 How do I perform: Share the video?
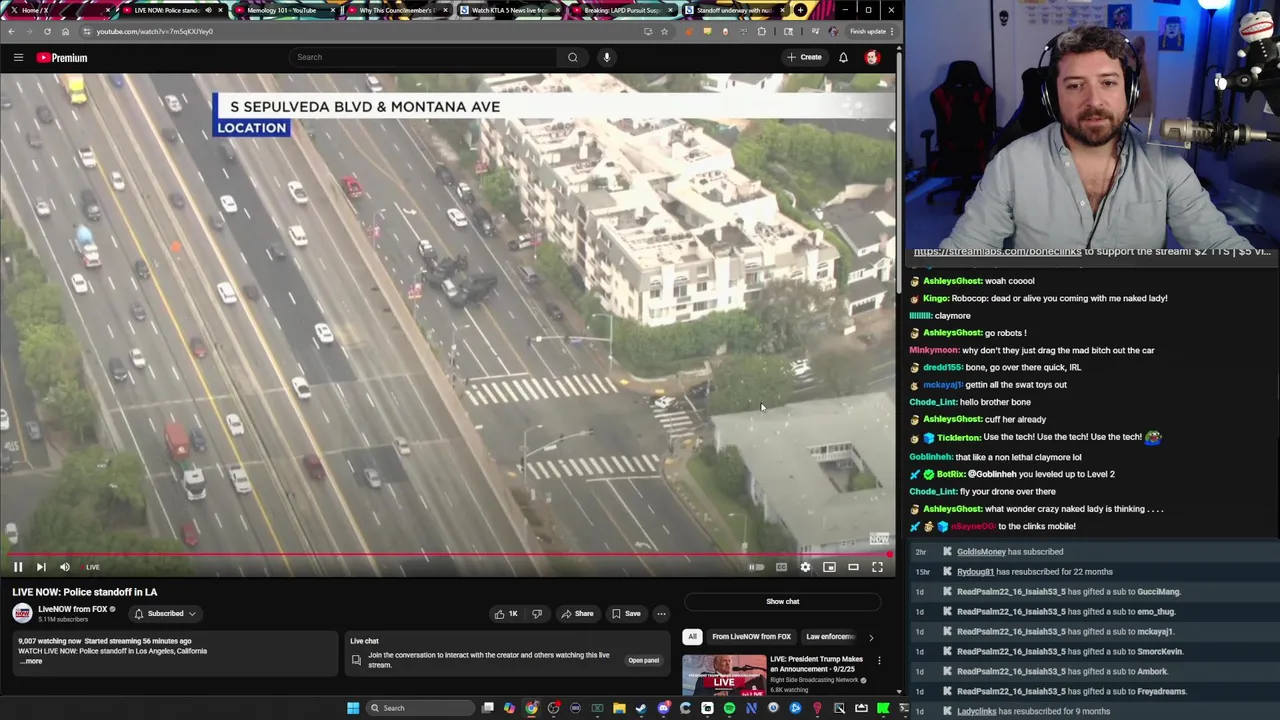(577, 614)
